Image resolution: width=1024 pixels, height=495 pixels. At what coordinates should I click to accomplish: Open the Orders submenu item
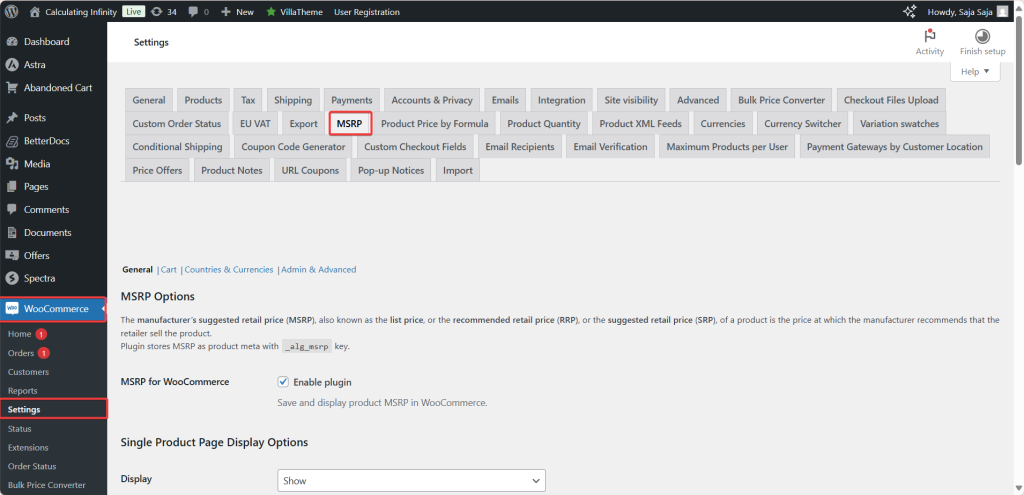(x=21, y=353)
